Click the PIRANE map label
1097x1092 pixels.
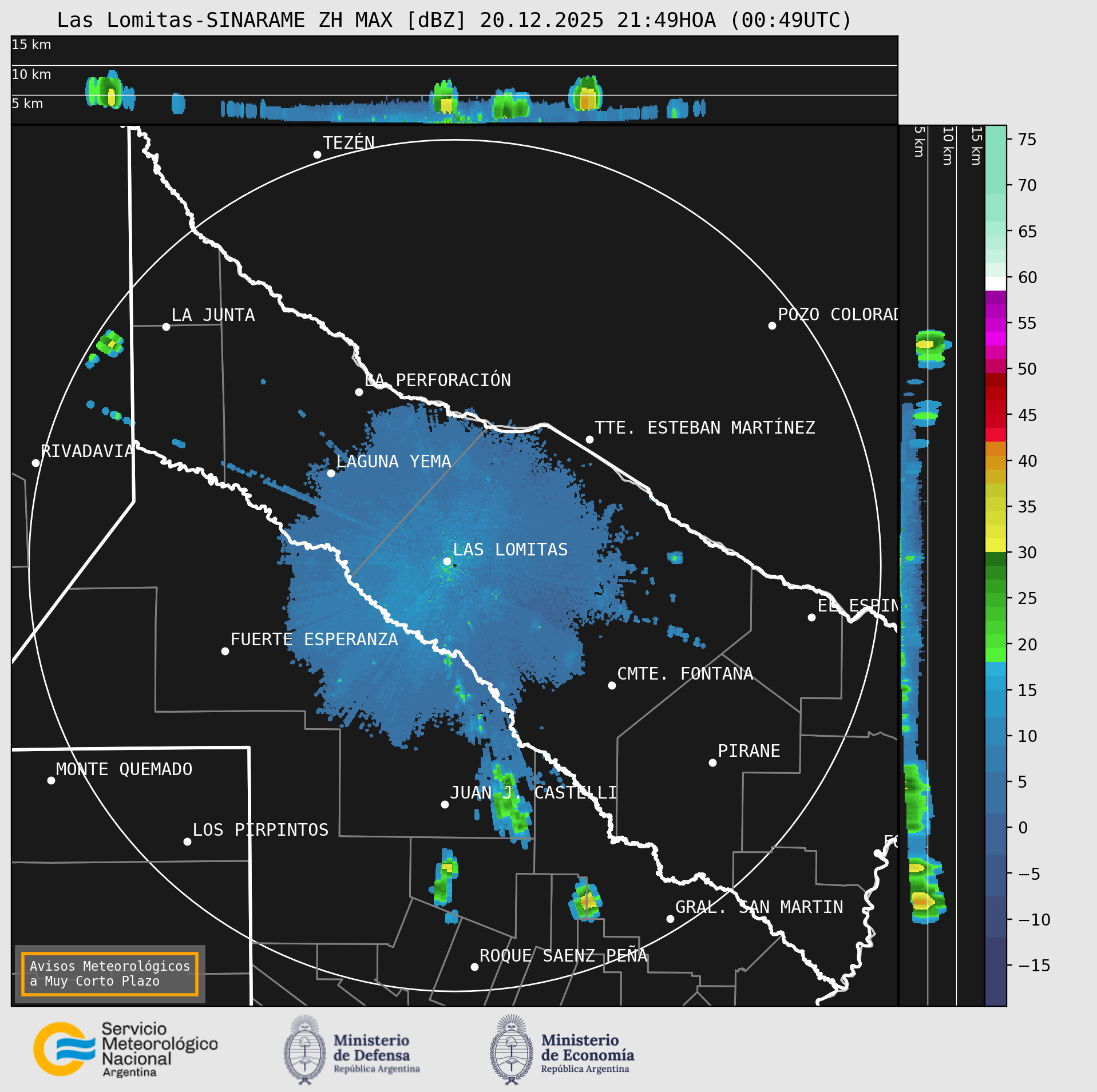[x=749, y=751]
